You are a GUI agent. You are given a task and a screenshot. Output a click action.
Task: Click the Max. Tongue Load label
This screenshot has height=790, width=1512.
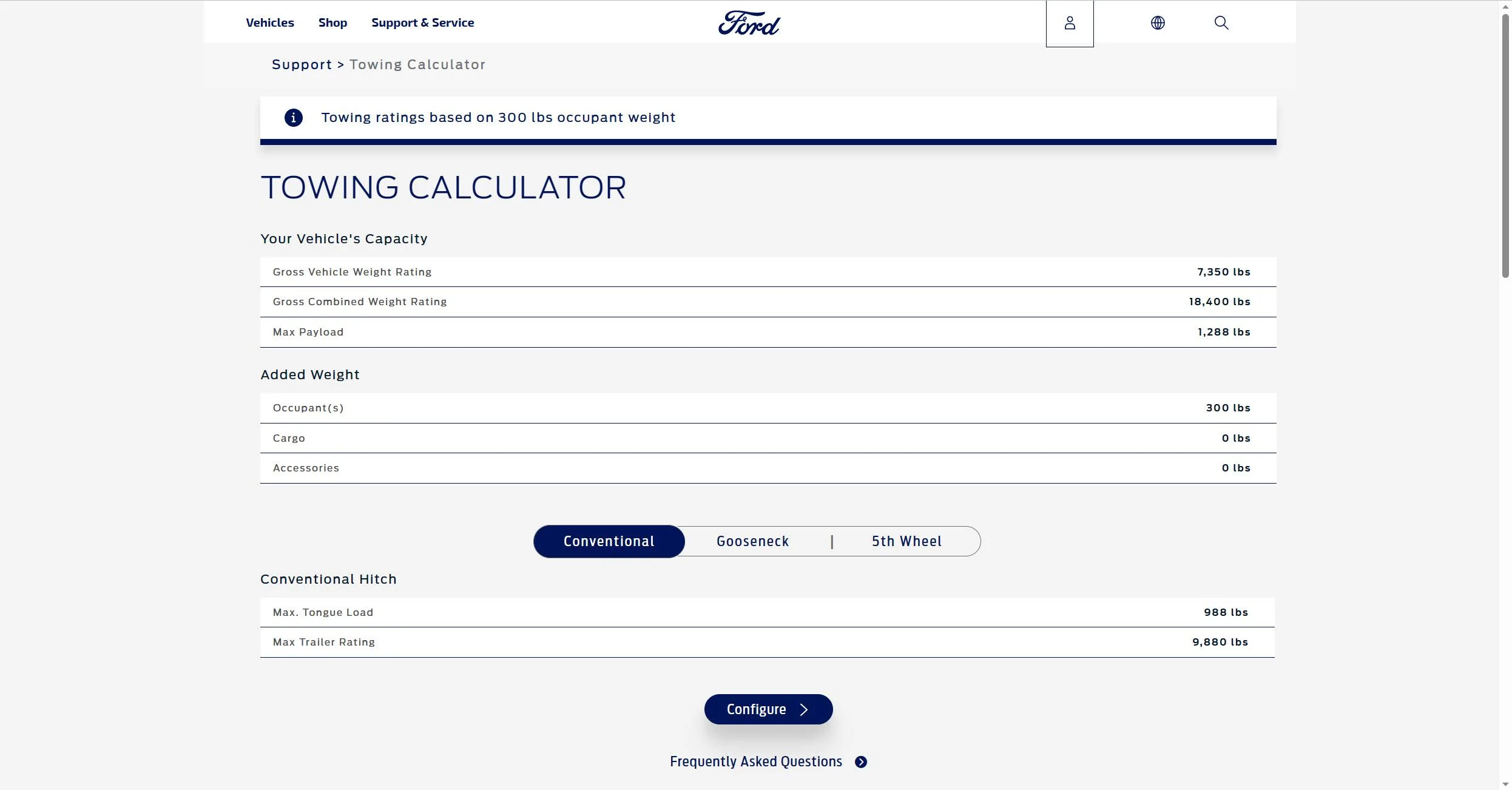point(323,612)
